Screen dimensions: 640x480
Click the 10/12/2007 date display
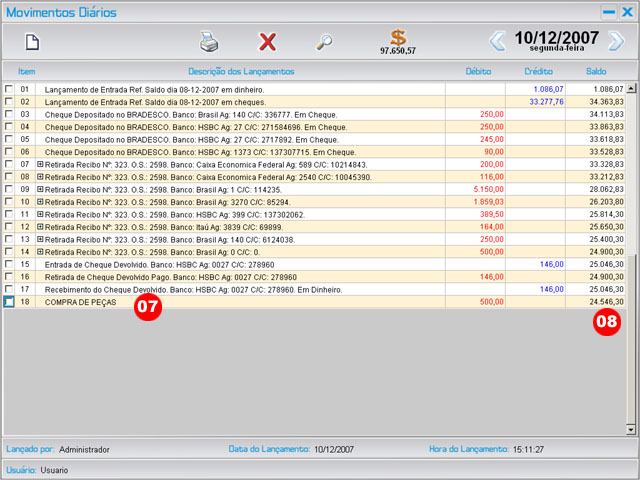tap(556, 37)
